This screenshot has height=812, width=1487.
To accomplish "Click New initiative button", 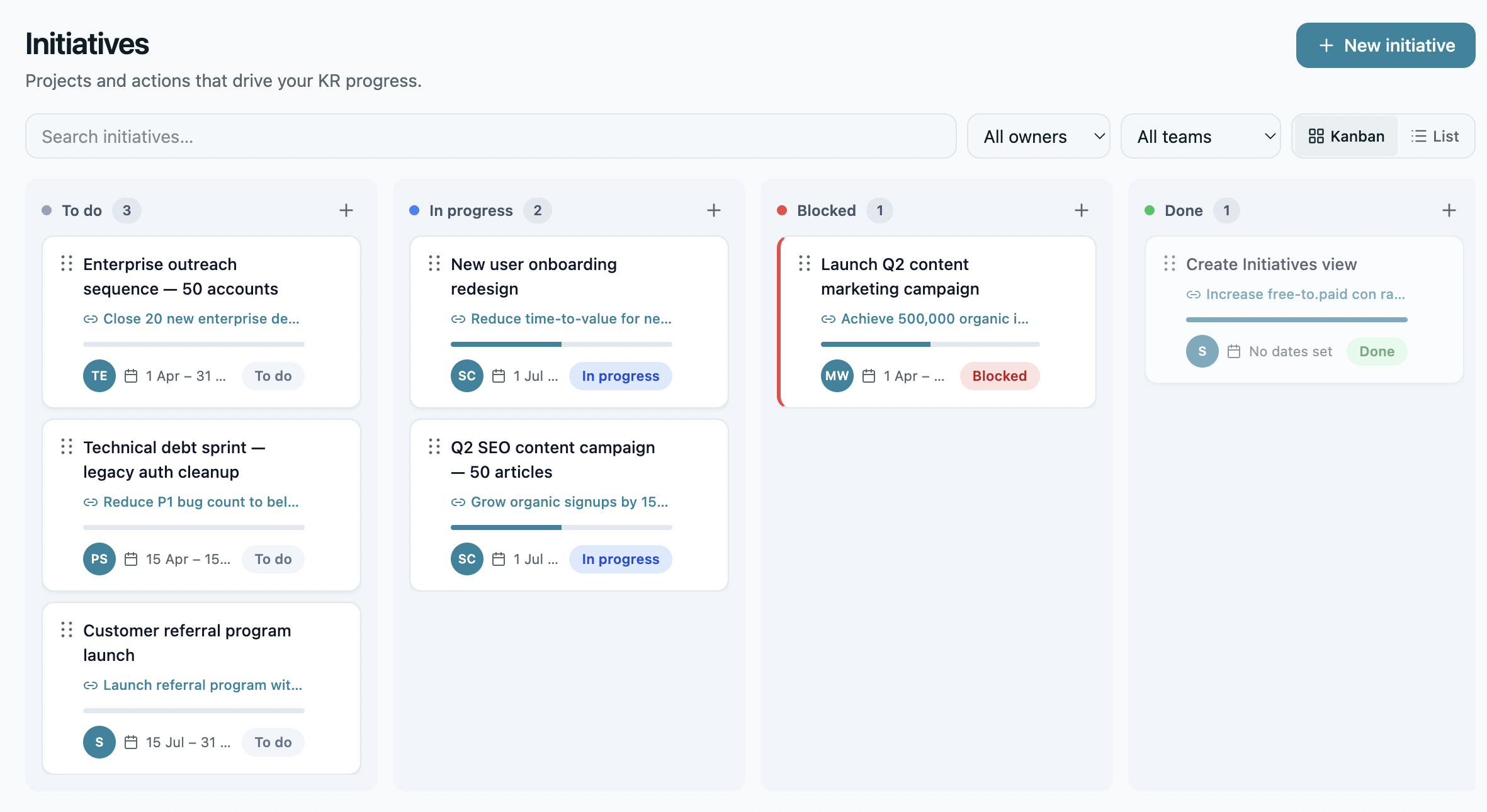I will point(1386,45).
